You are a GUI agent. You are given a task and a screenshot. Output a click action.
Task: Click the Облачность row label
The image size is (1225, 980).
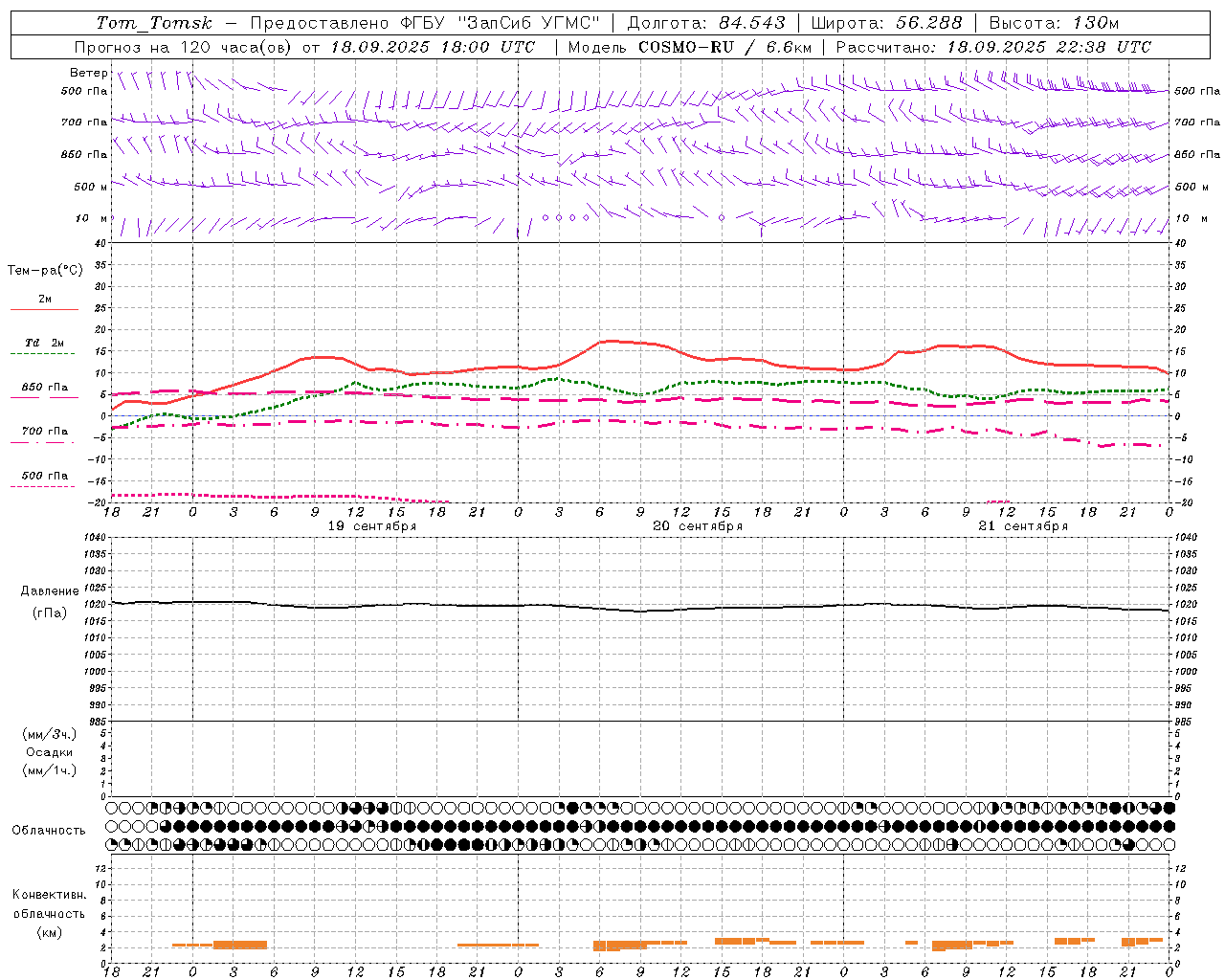49,831
